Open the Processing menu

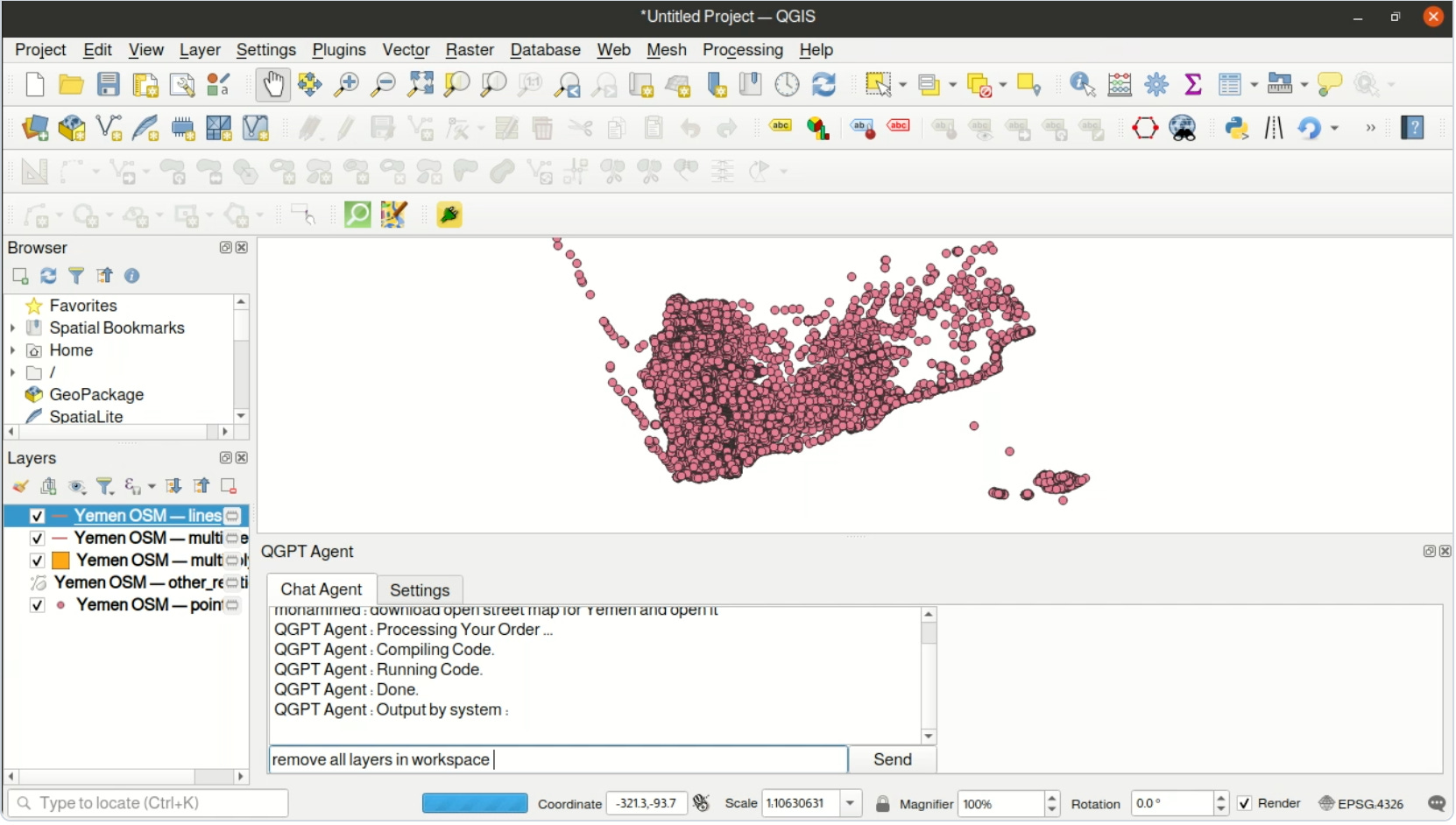point(743,50)
